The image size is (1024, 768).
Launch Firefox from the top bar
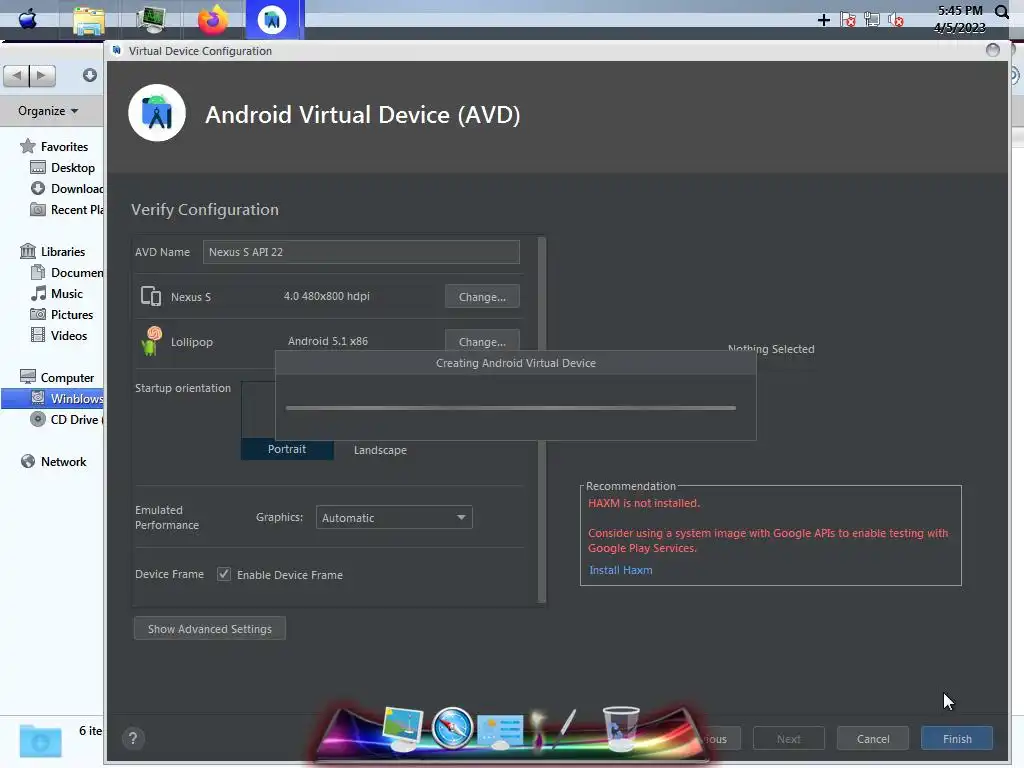(x=214, y=20)
